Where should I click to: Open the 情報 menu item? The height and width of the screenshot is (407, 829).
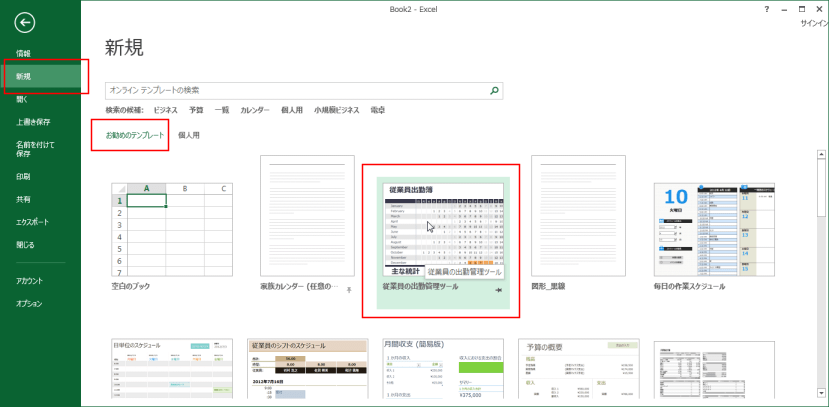click(23, 53)
